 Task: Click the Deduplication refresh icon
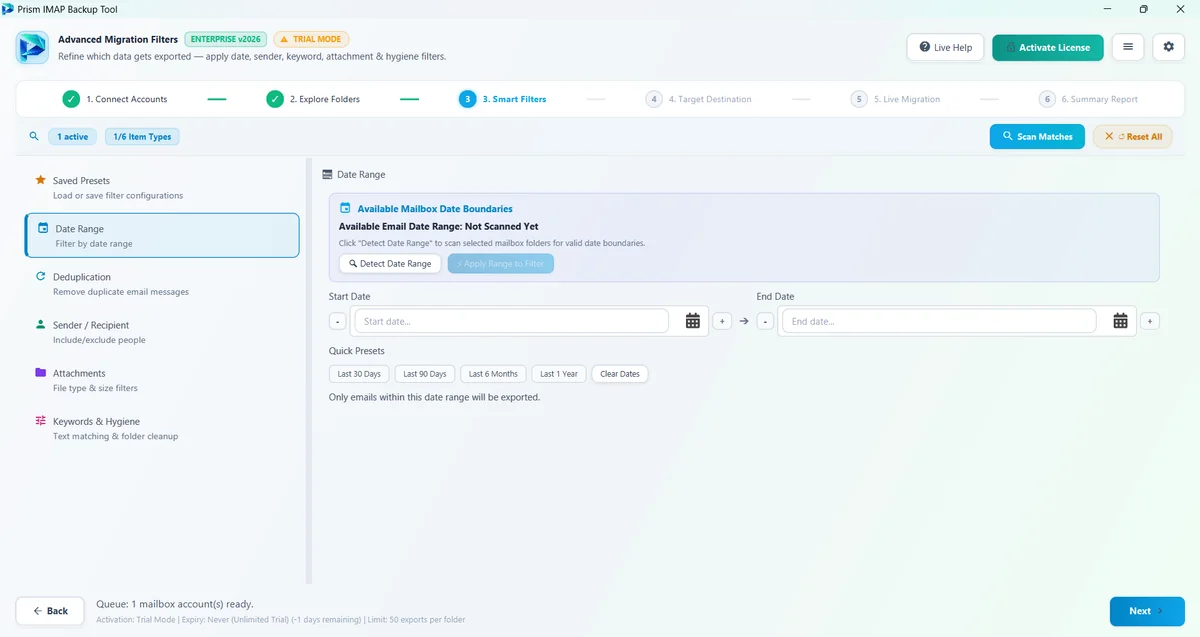tap(40, 276)
